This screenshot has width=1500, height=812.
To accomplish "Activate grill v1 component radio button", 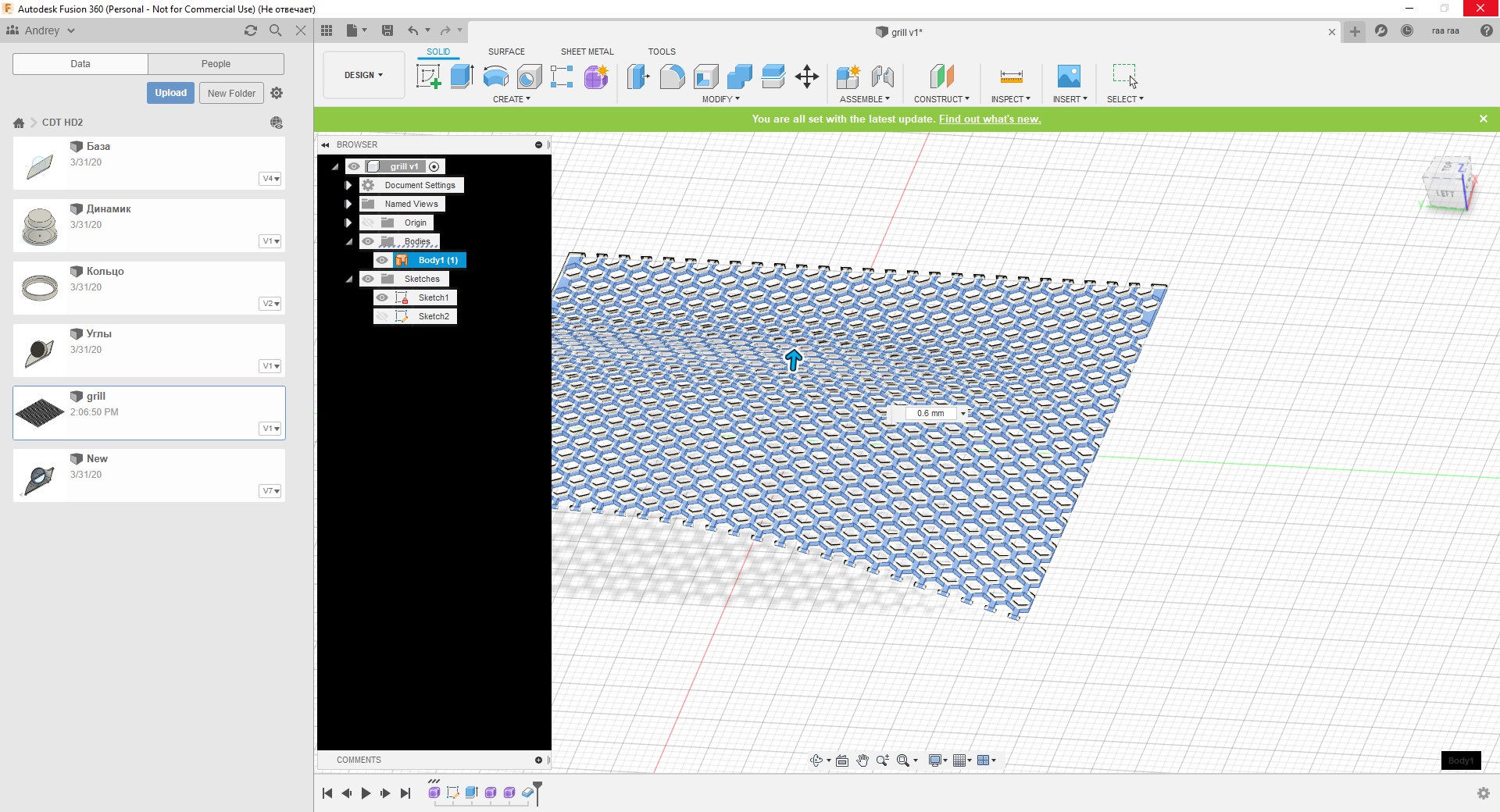I will coord(434,166).
